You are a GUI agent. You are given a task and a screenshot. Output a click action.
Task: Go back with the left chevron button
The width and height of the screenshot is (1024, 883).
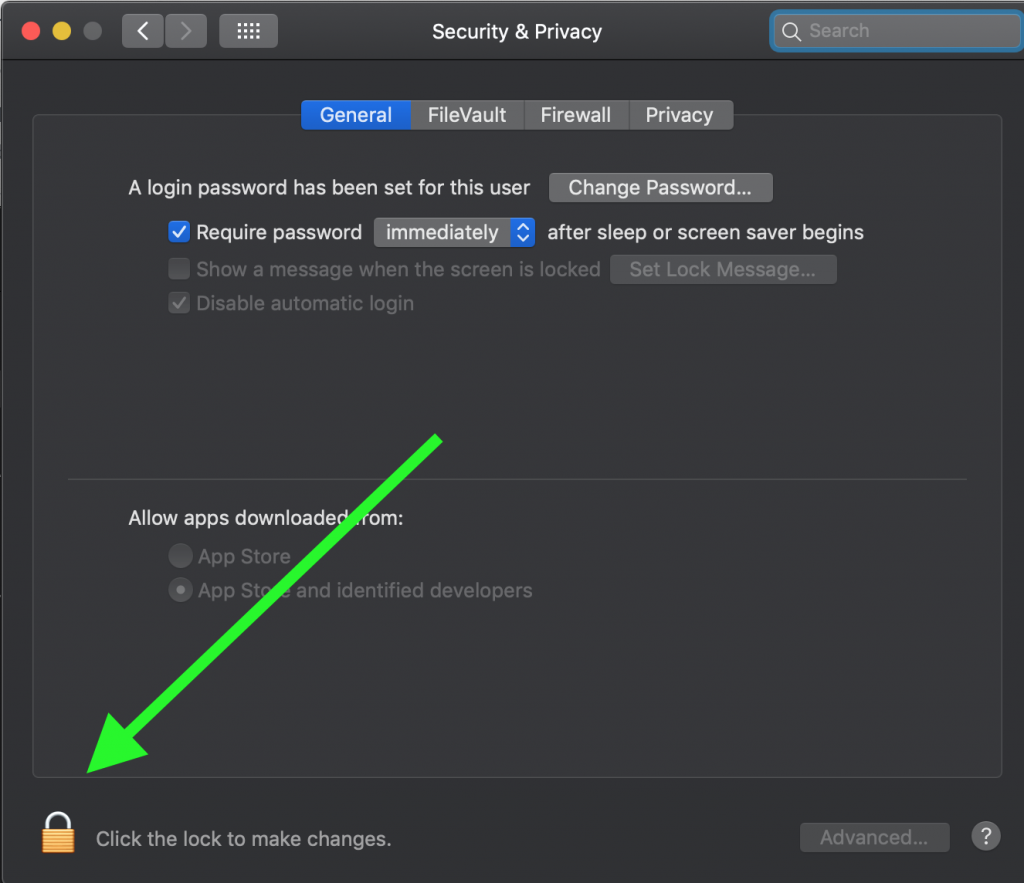click(x=142, y=31)
